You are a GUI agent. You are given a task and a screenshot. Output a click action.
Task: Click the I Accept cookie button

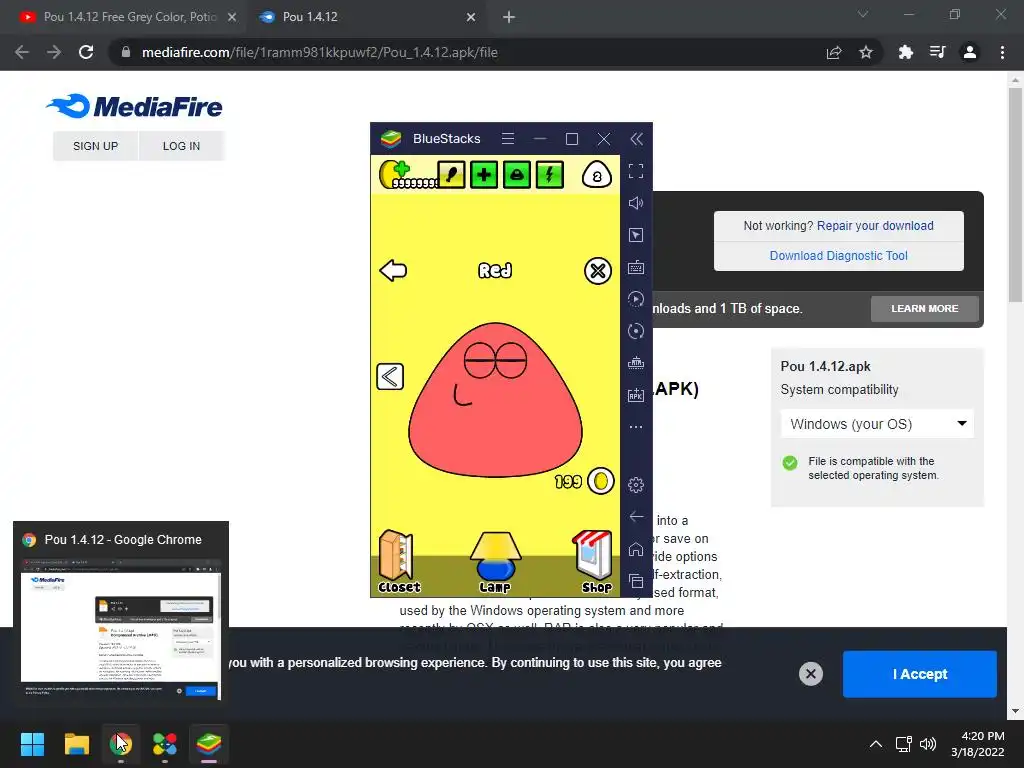coord(920,674)
